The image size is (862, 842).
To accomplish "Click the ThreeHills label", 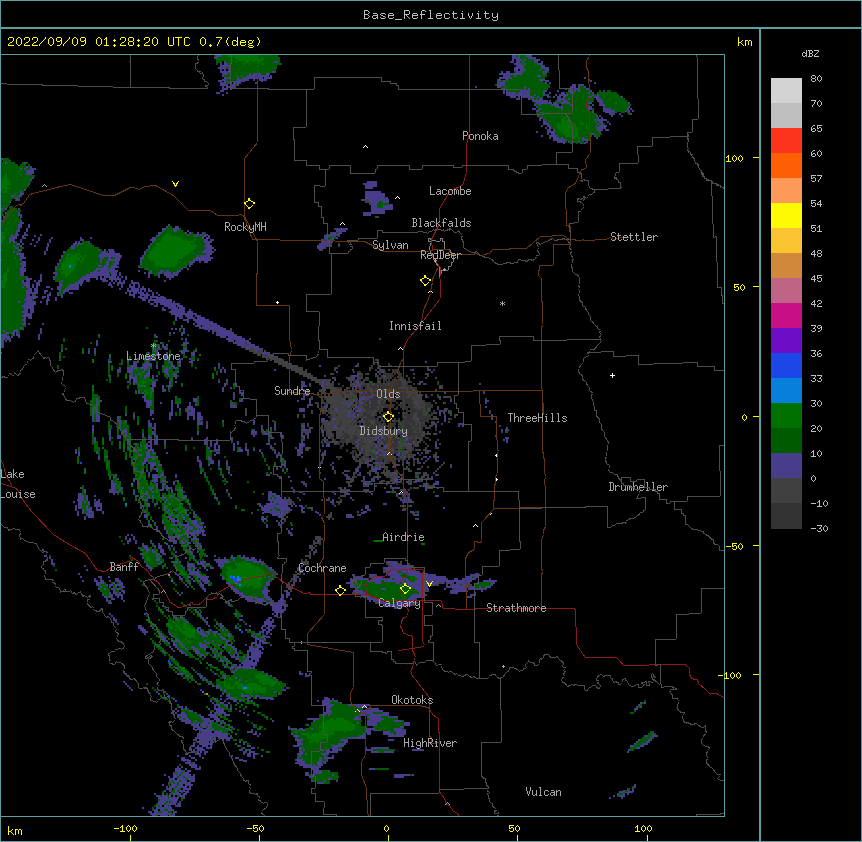I will [537, 418].
